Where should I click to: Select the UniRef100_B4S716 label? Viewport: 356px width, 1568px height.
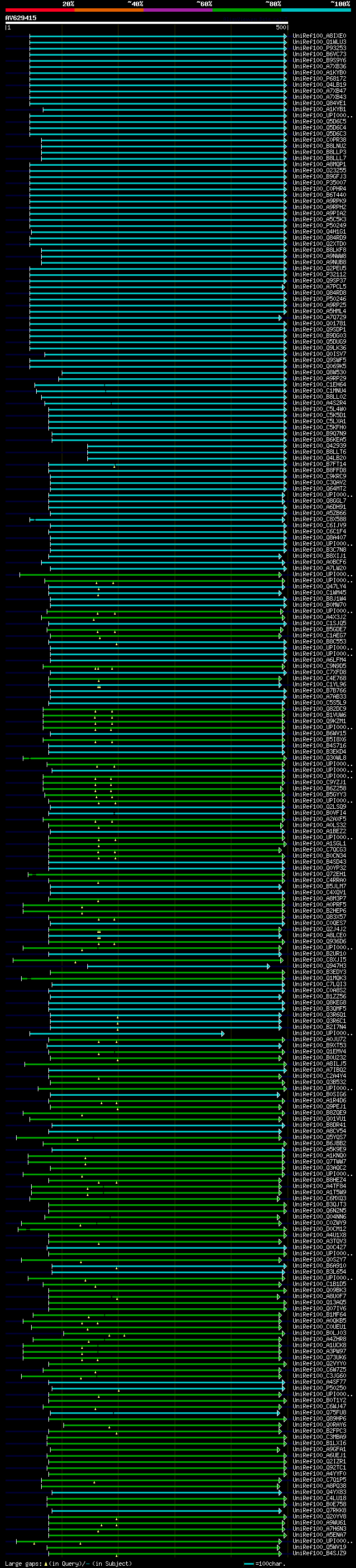(319, 746)
